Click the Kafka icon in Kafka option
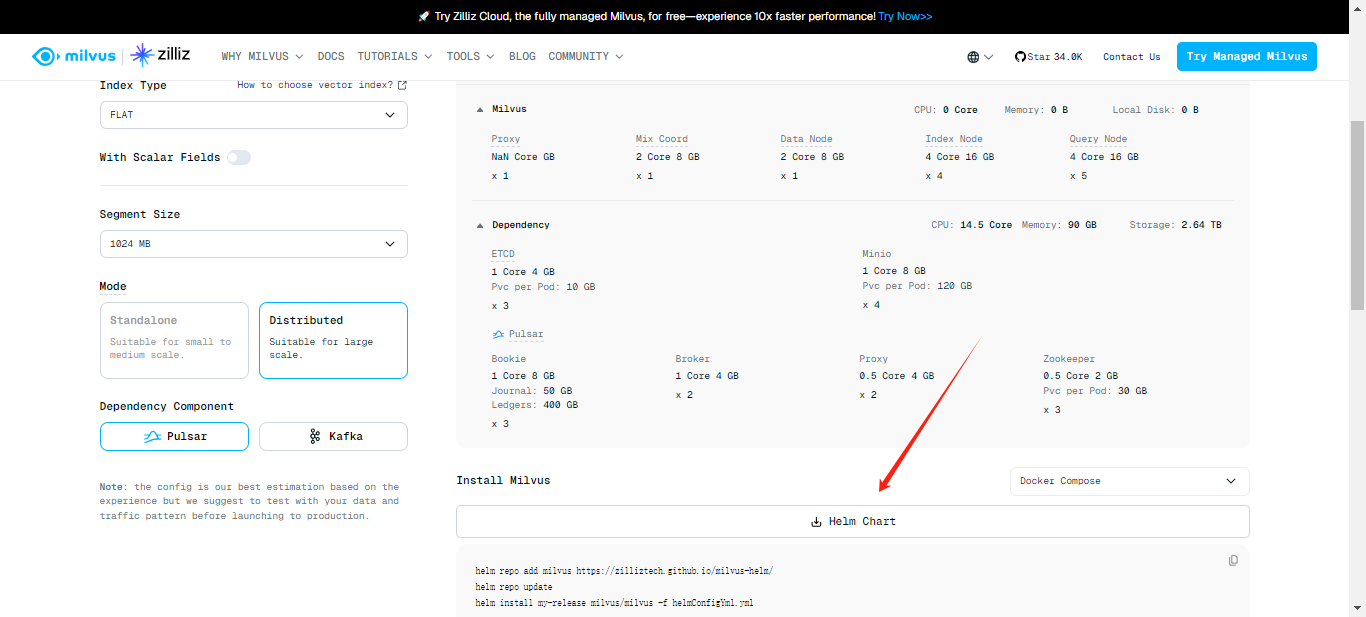 point(315,437)
